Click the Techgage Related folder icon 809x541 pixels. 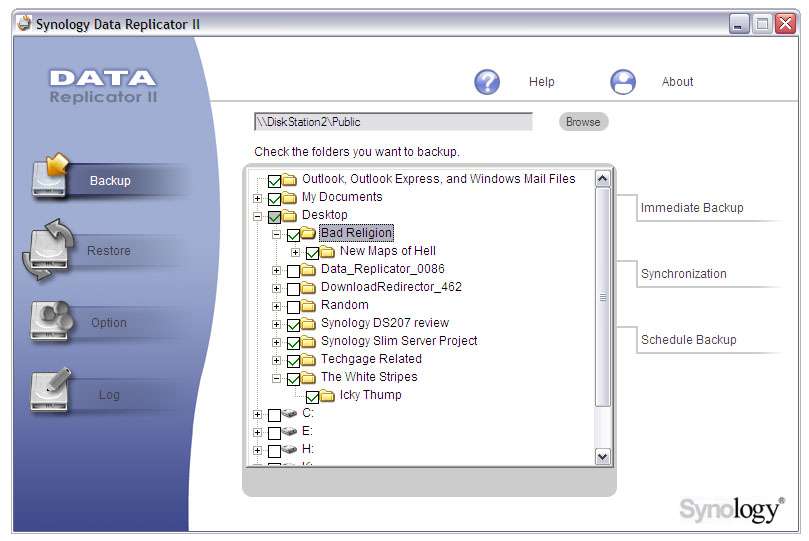click(308, 359)
